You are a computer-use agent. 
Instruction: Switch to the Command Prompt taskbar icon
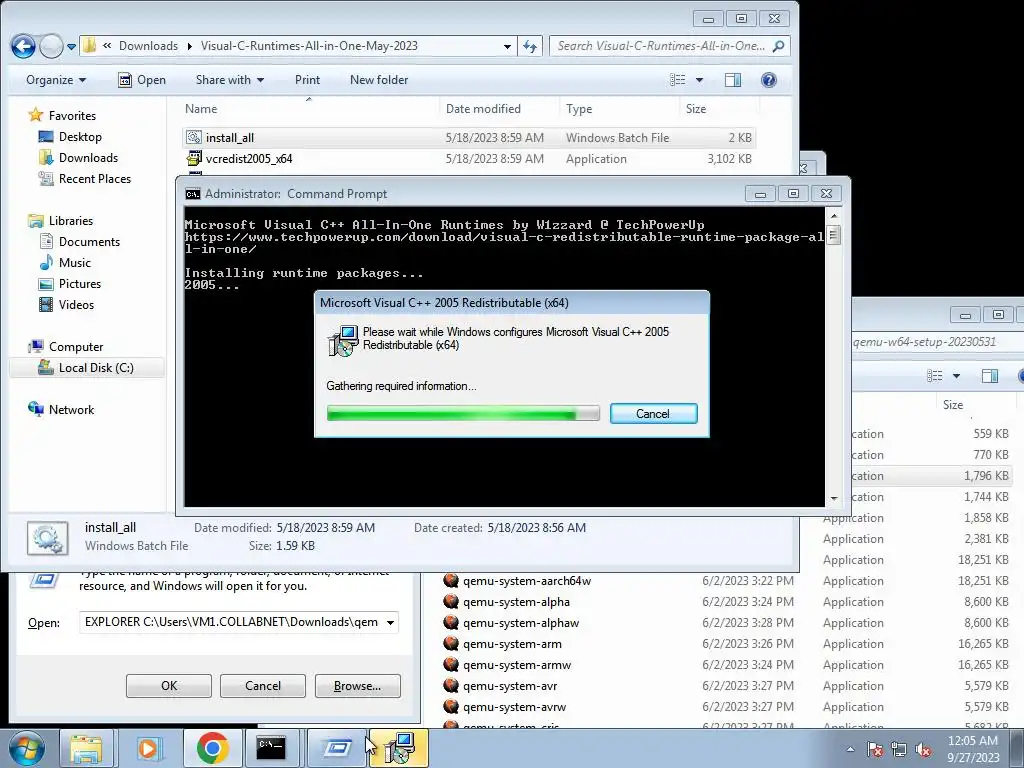270,748
